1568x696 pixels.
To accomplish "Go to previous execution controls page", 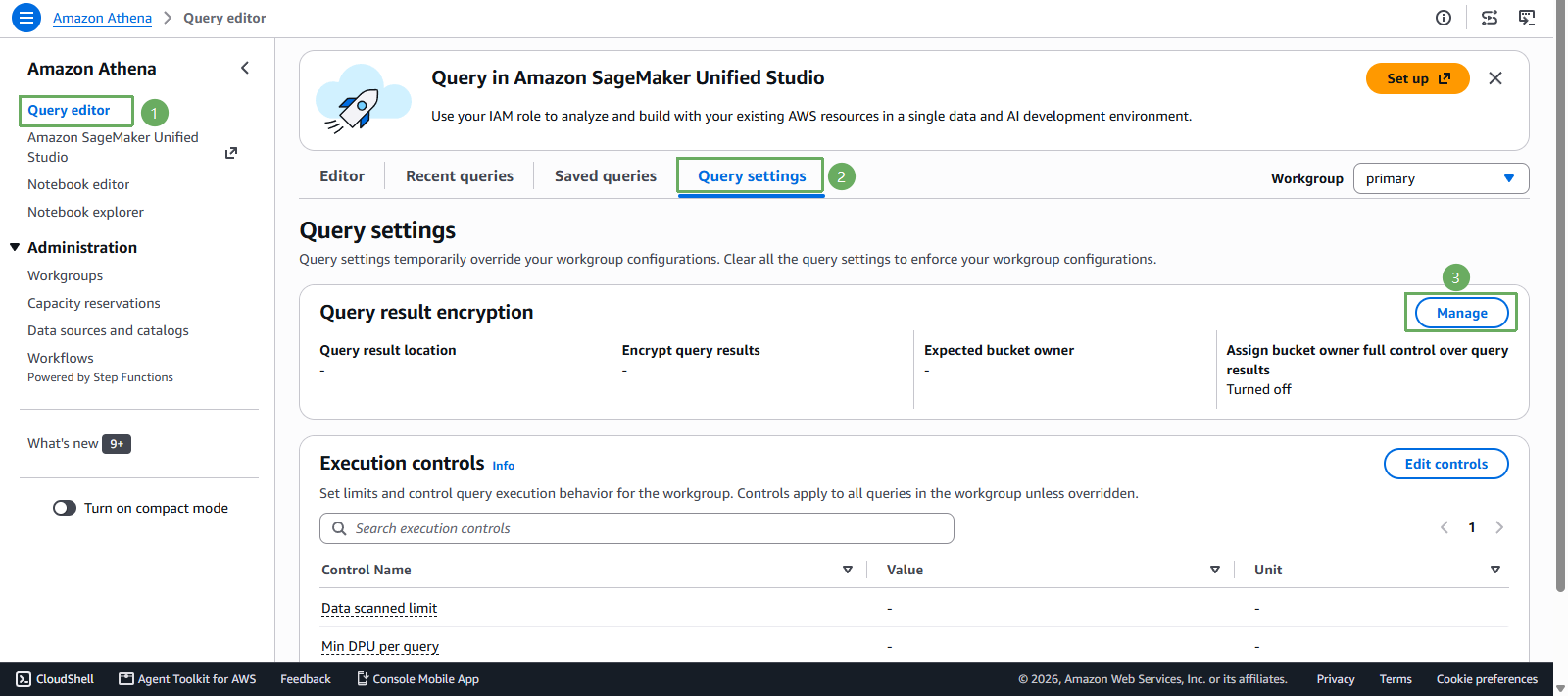I will [x=1445, y=527].
